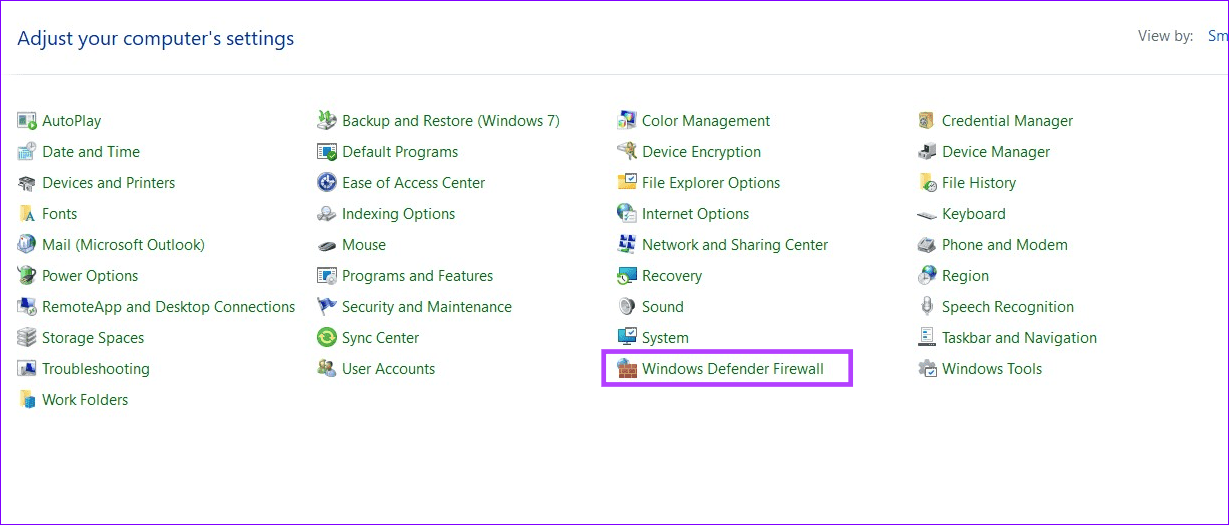The image size is (1229, 525).
Task: Click the Storage Spaces link text
Action: [93, 338]
